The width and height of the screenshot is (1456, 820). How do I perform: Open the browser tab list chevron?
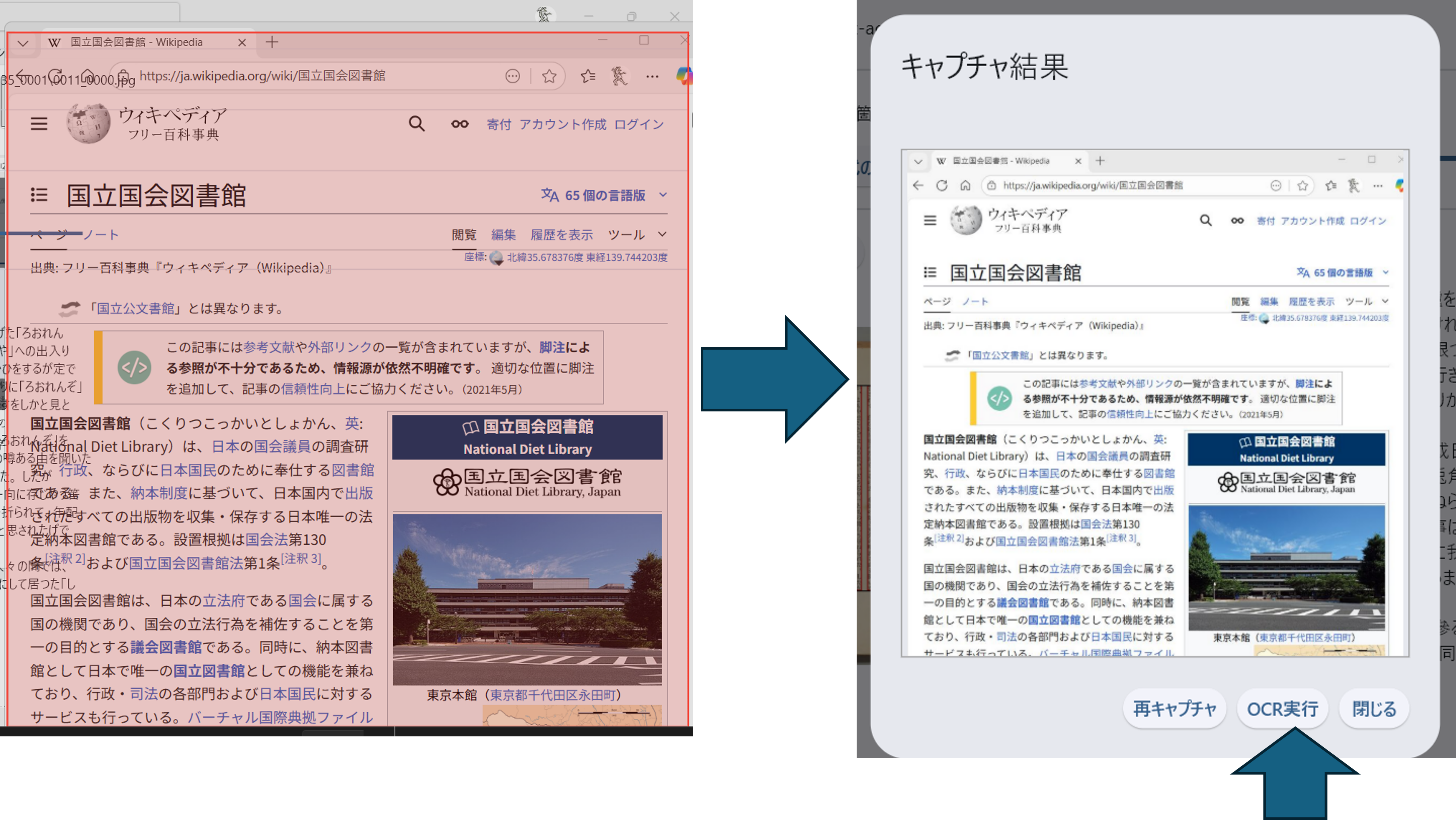pos(23,43)
